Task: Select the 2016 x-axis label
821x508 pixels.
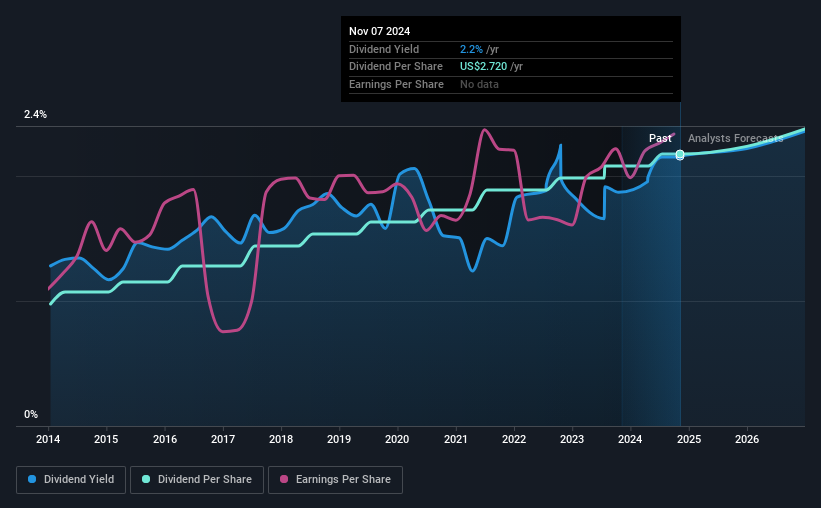Action: click(165, 439)
